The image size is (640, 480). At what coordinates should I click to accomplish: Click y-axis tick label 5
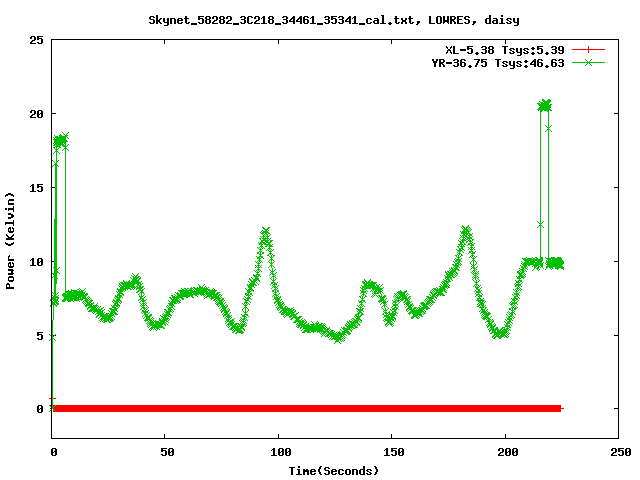tap(40, 336)
